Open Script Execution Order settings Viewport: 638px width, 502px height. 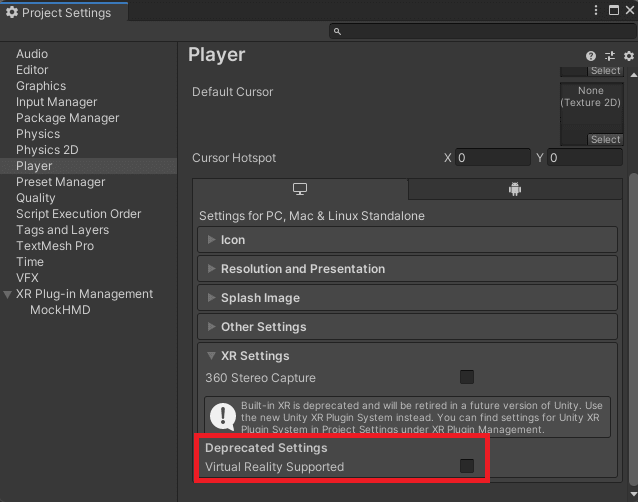coord(79,214)
